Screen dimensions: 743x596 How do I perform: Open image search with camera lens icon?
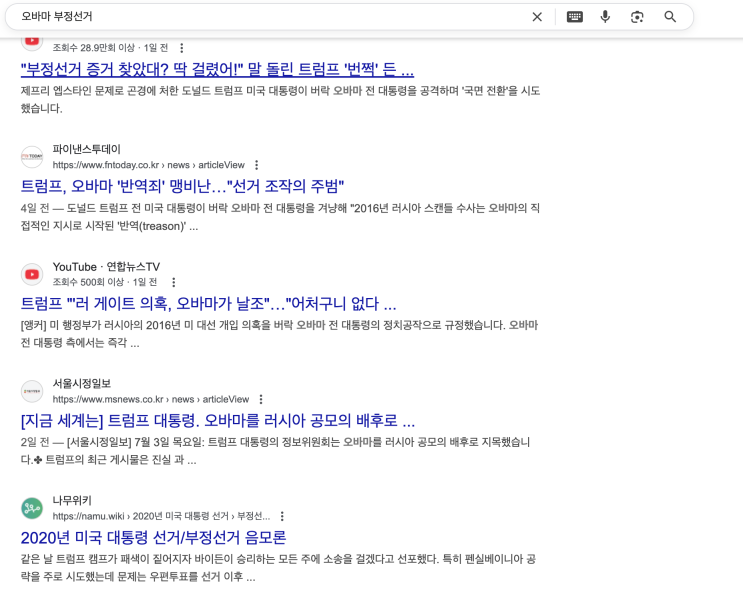(637, 17)
